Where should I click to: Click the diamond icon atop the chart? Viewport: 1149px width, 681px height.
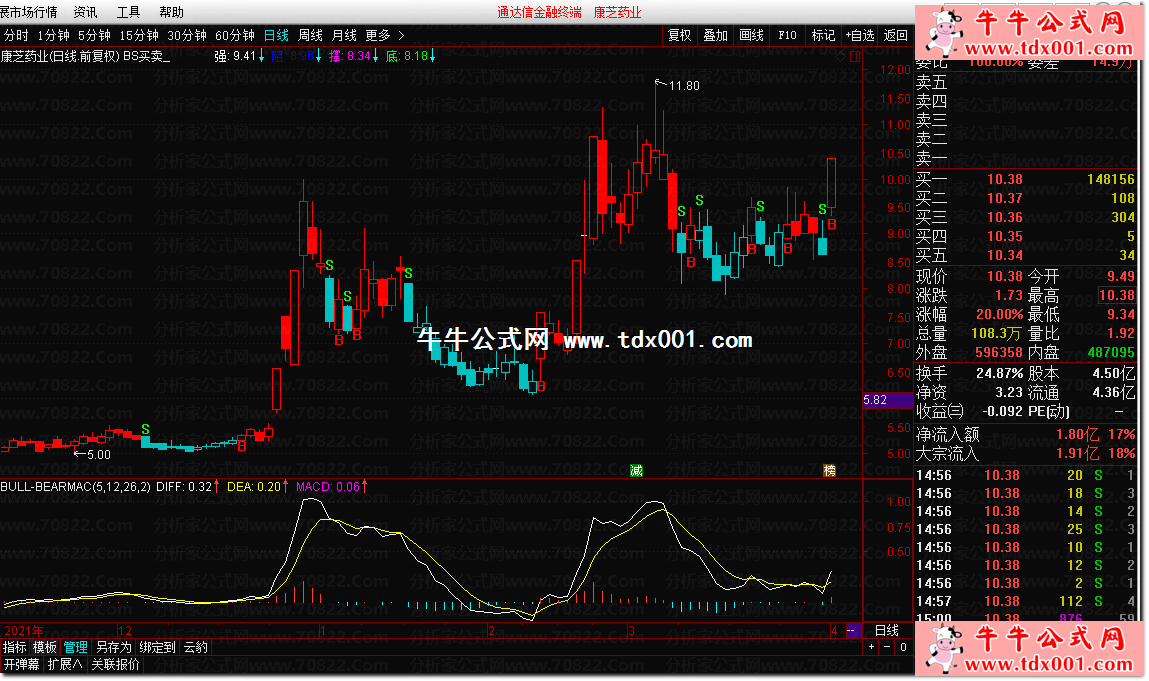(x=840, y=56)
